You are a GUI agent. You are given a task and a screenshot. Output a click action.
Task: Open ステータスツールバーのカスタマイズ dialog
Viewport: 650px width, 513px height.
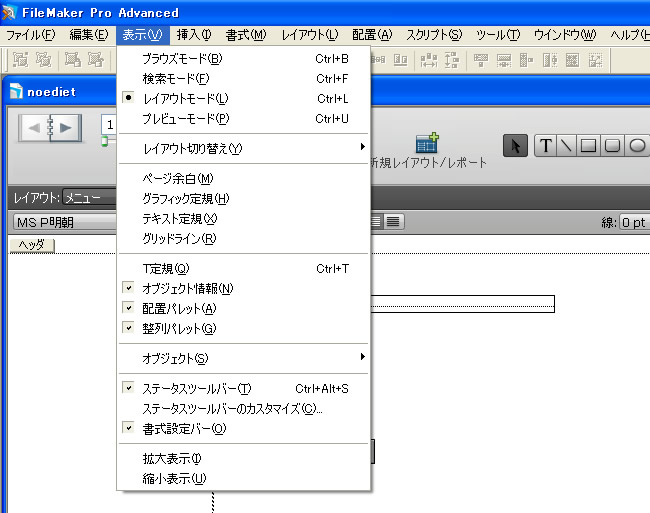[x=232, y=409]
